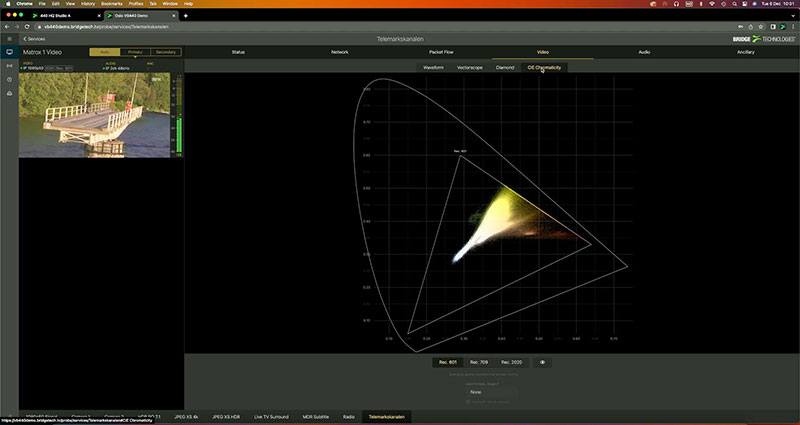Switch to JPEG XS HDR service

(x=226, y=417)
